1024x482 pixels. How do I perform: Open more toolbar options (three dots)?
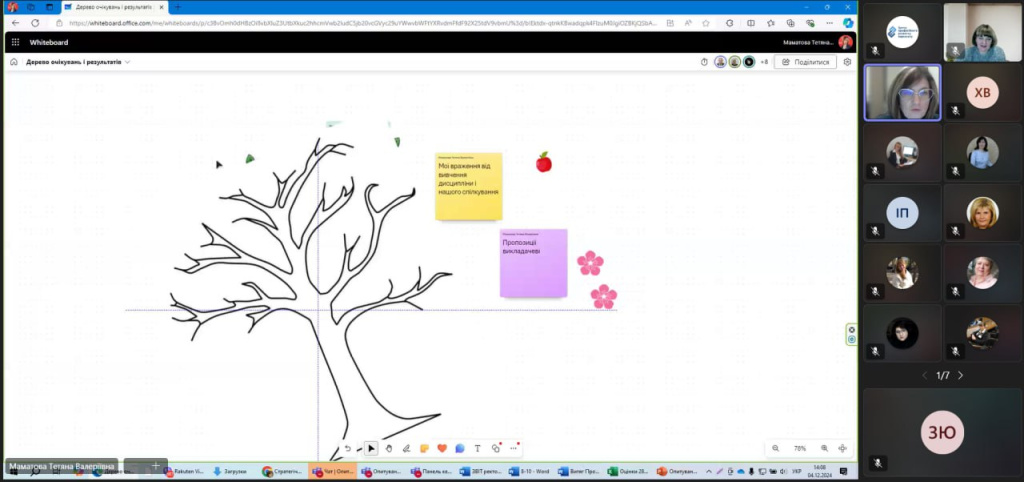513,448
